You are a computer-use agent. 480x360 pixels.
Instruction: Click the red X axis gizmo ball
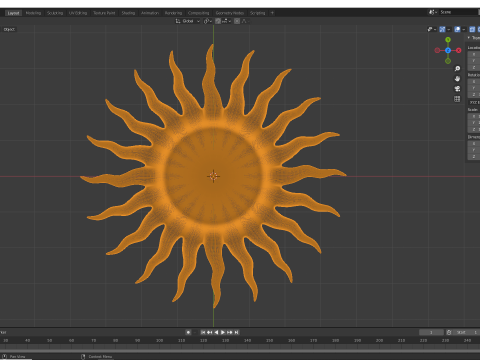[459, 50]
